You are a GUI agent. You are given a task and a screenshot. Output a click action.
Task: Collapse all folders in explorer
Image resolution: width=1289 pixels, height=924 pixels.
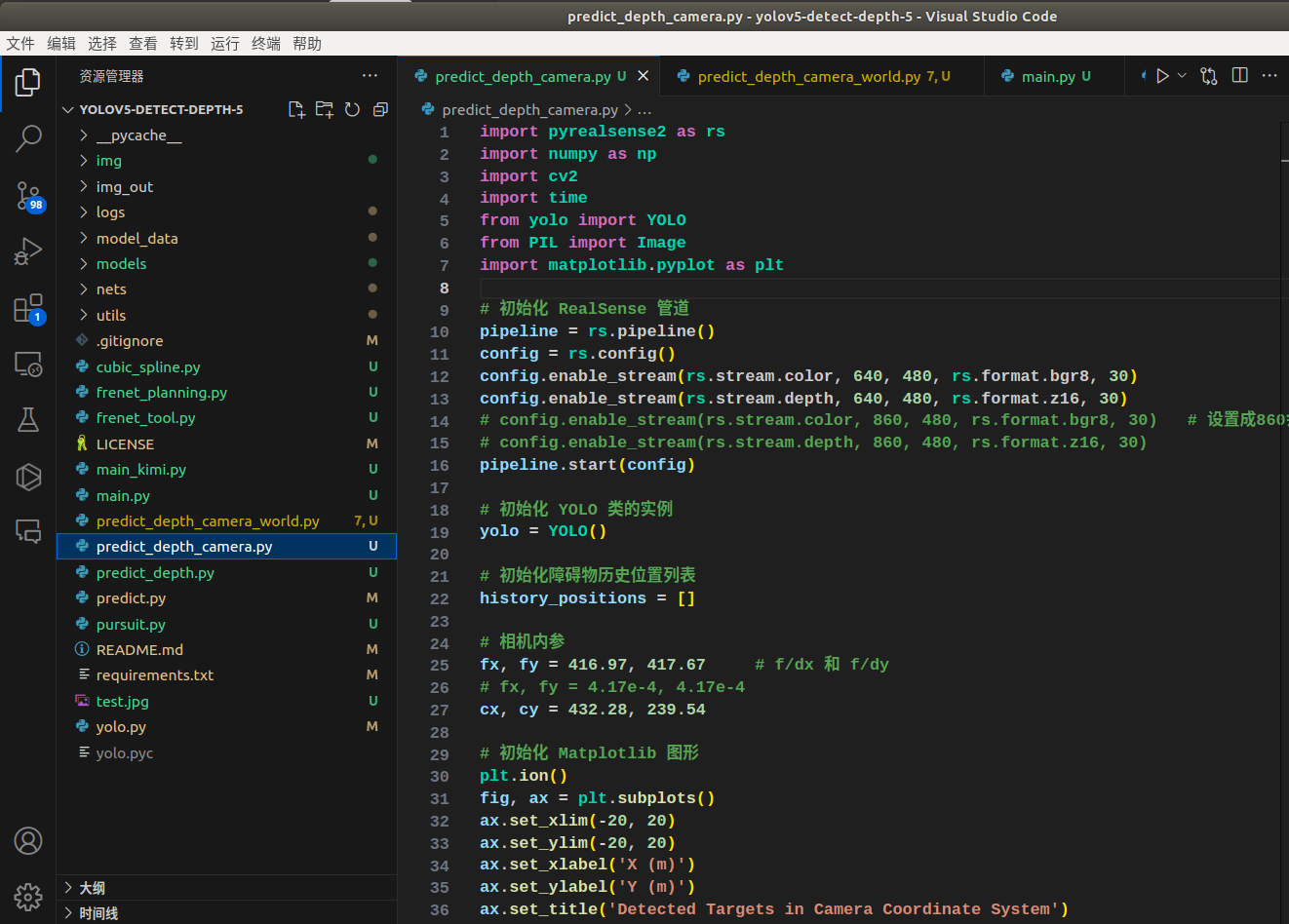380,110
